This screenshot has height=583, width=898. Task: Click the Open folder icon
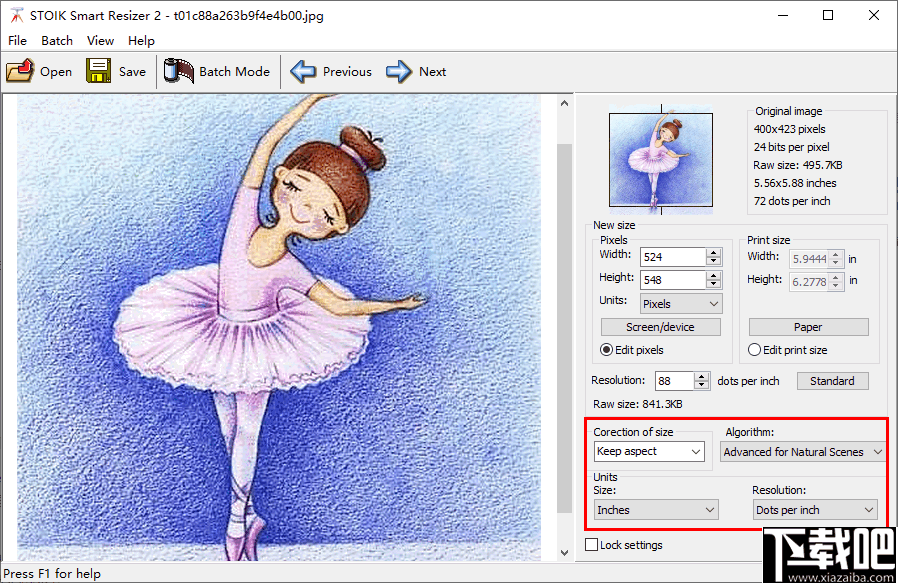tap(20, 71)
